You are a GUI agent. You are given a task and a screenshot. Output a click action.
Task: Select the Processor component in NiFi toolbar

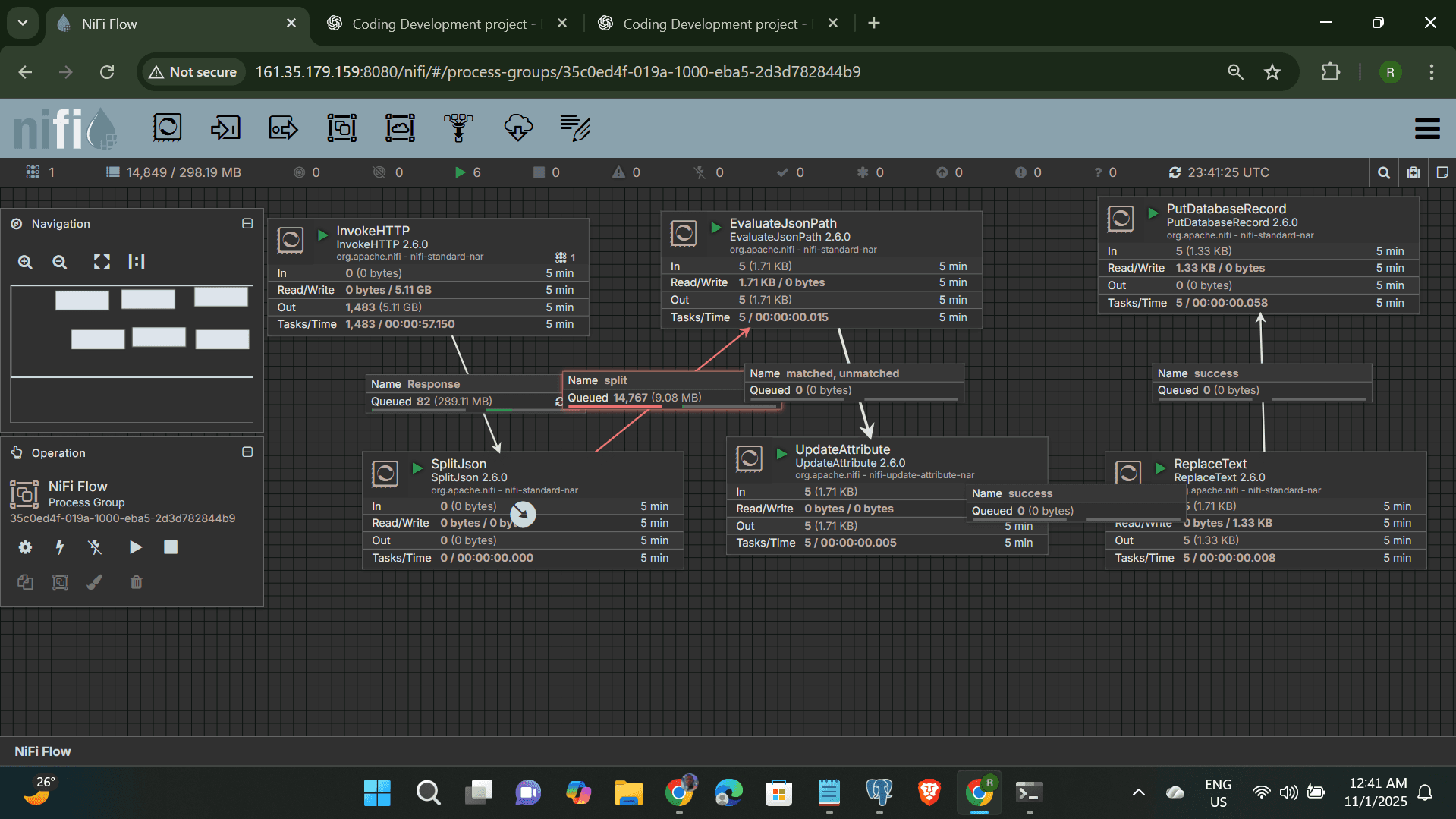click(167, 128)
